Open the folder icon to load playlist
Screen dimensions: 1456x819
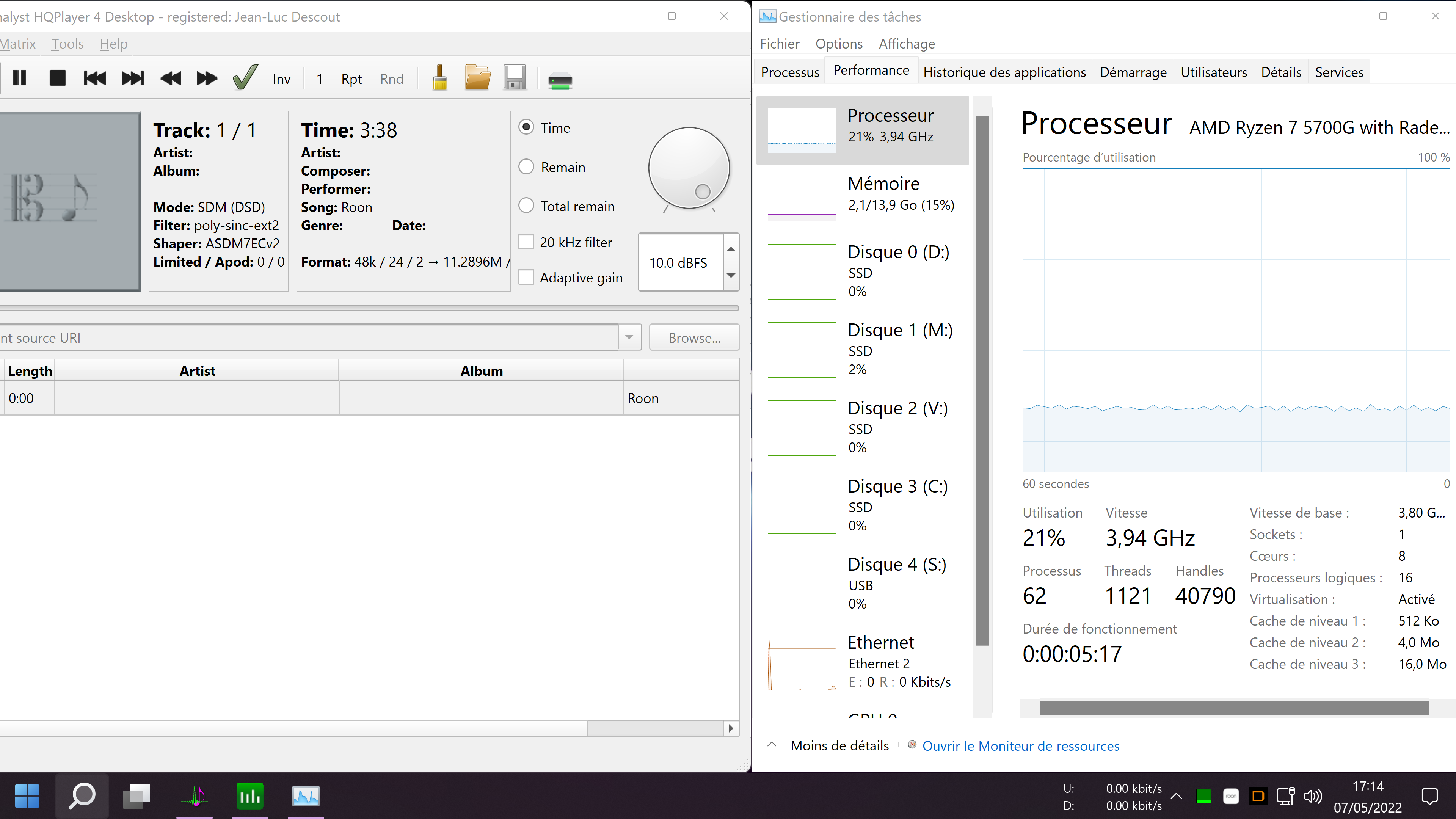(x=478, y=78)
